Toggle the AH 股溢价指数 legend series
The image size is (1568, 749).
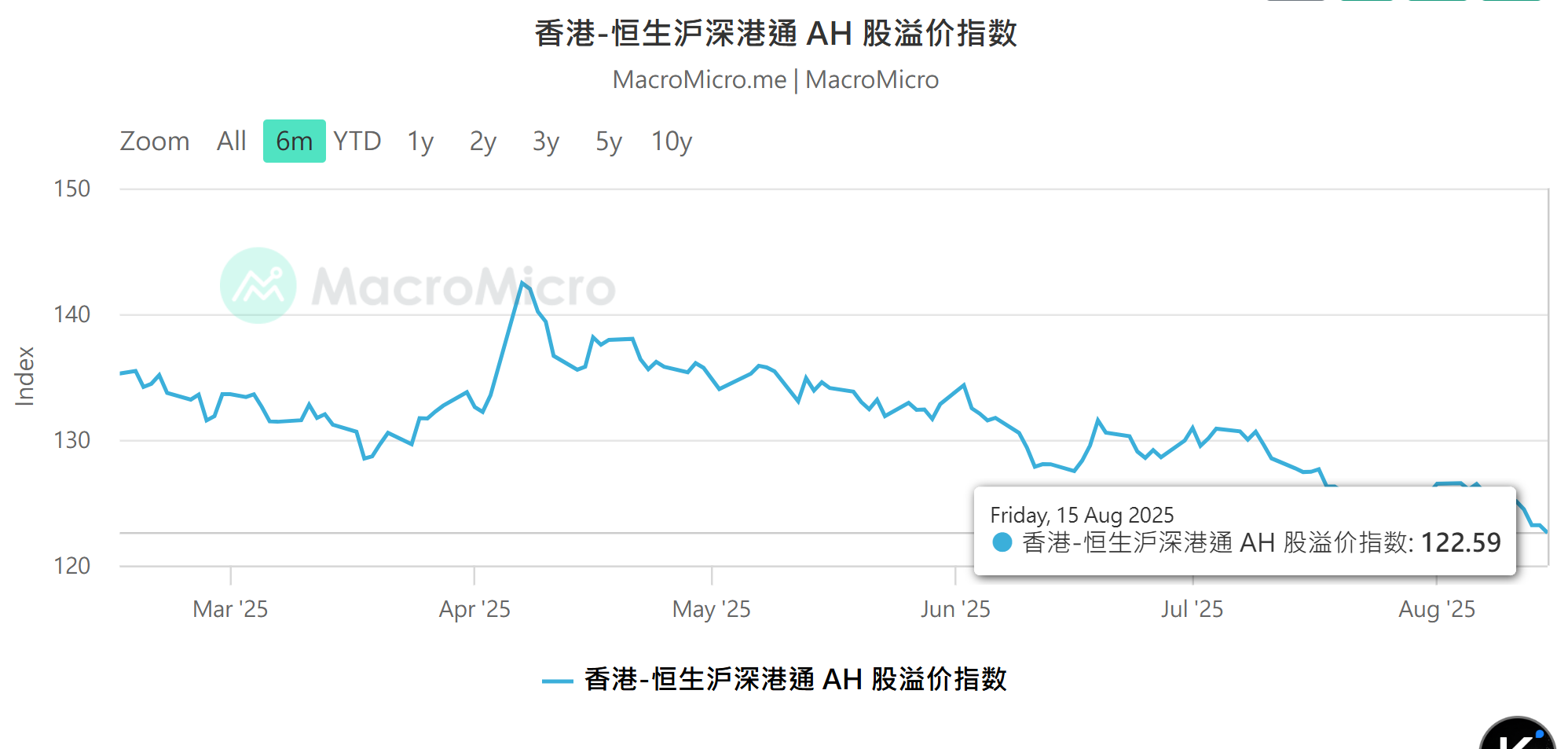(x=795, y=679)
